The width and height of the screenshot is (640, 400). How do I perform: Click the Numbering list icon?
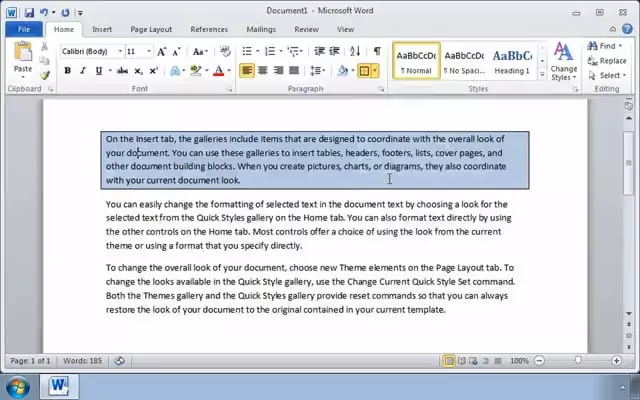point(270,51)
